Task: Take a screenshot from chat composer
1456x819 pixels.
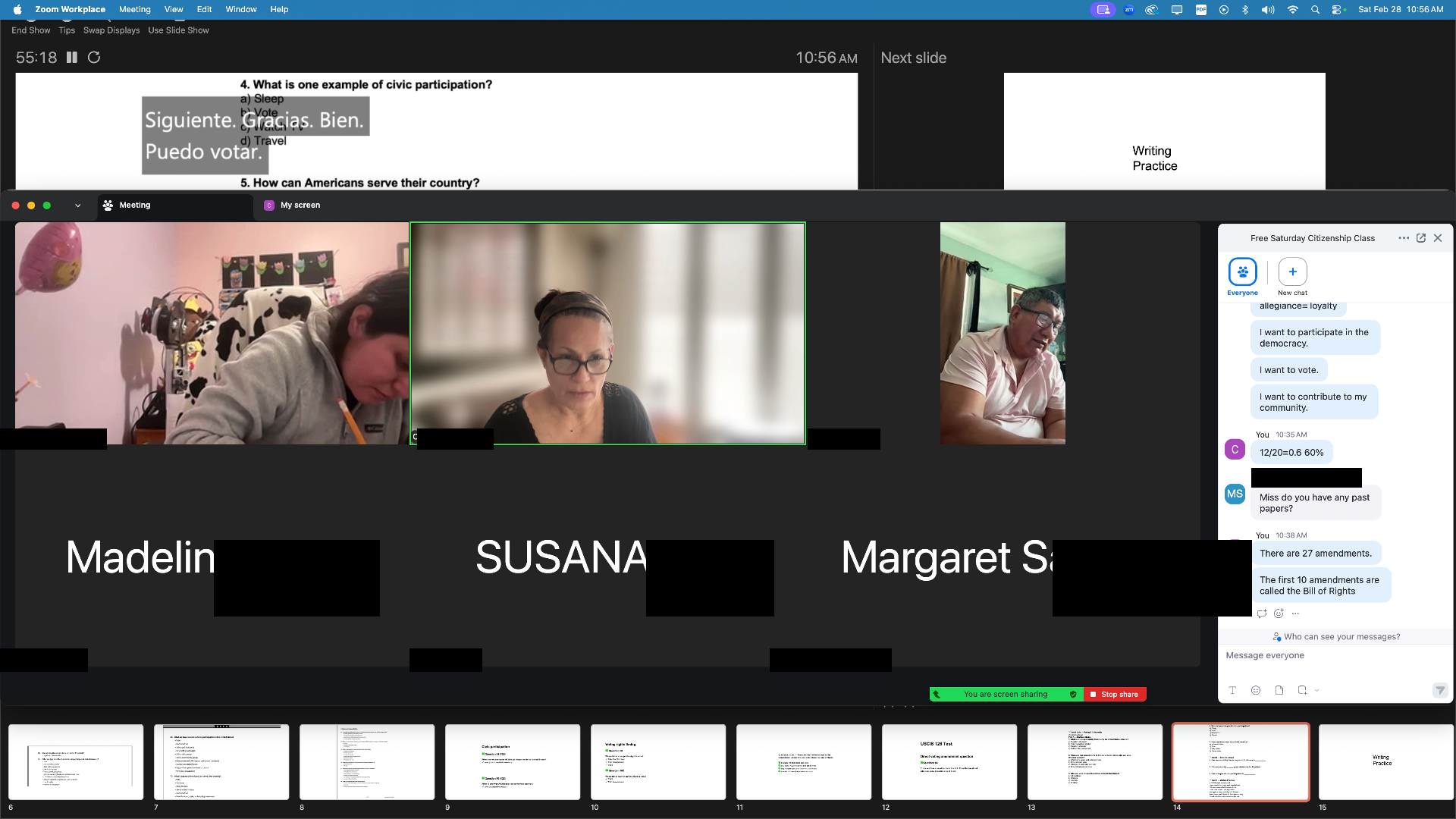Action: (x=1302, y=691)
